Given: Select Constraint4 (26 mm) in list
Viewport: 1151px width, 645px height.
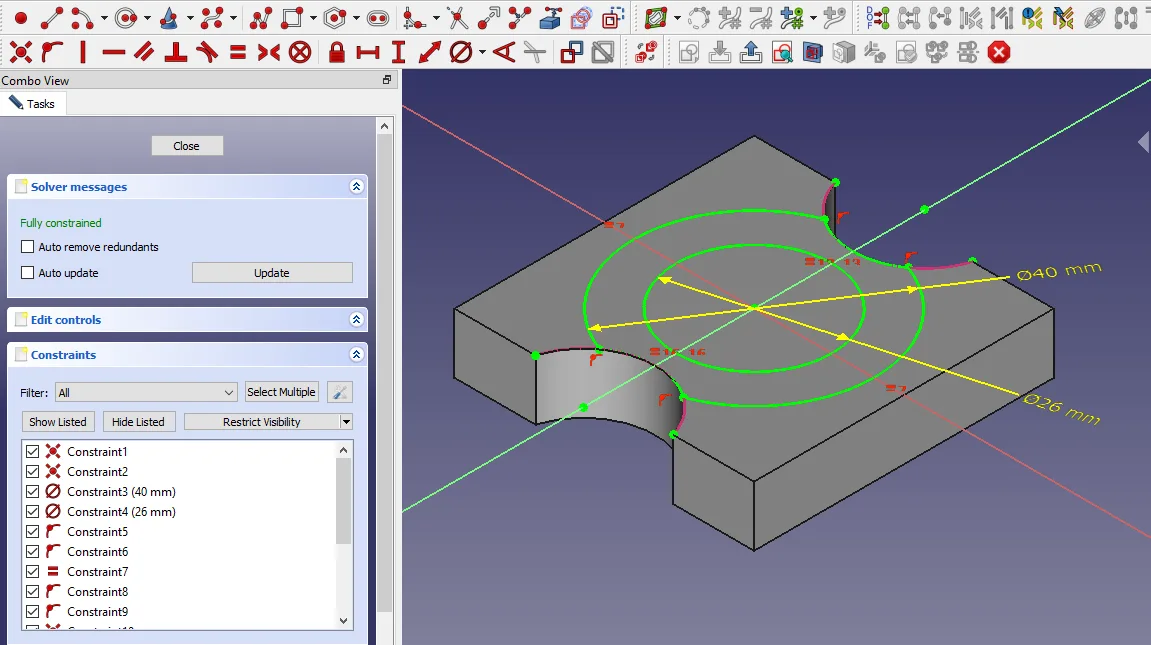Looking at the screenshot, I should [121, 512].
